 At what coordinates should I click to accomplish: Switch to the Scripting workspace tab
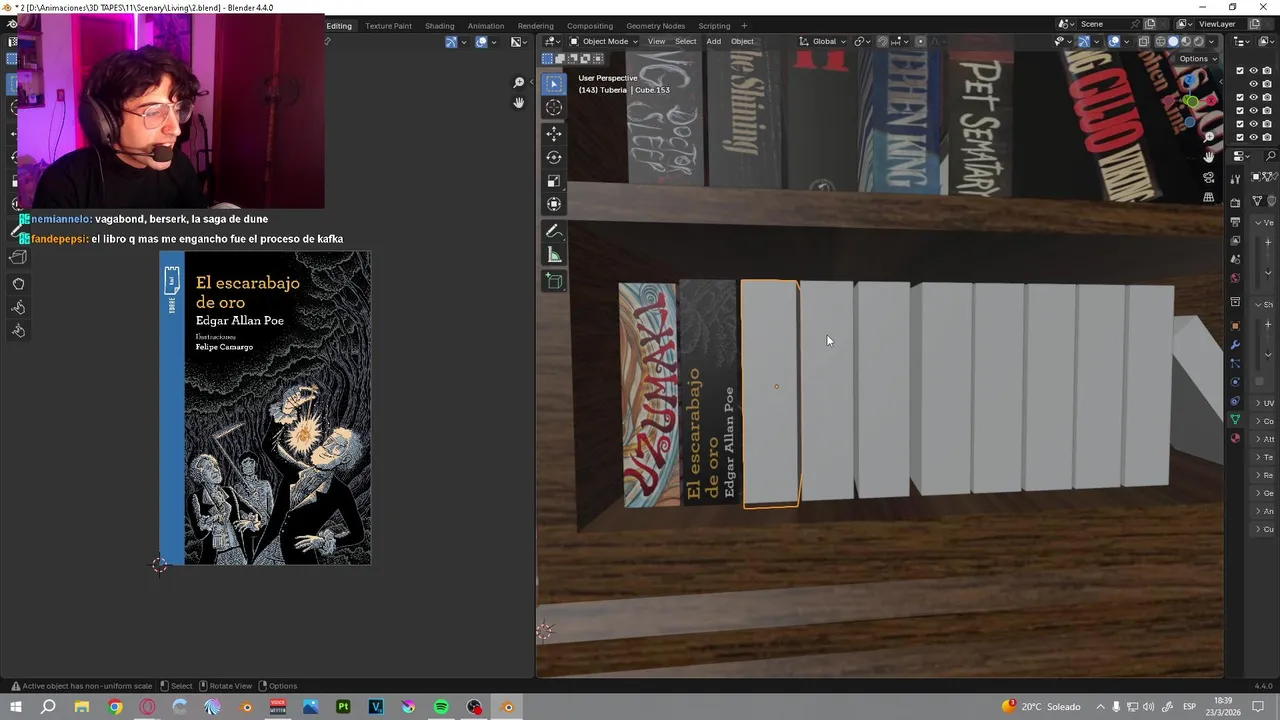click(714, 26)
